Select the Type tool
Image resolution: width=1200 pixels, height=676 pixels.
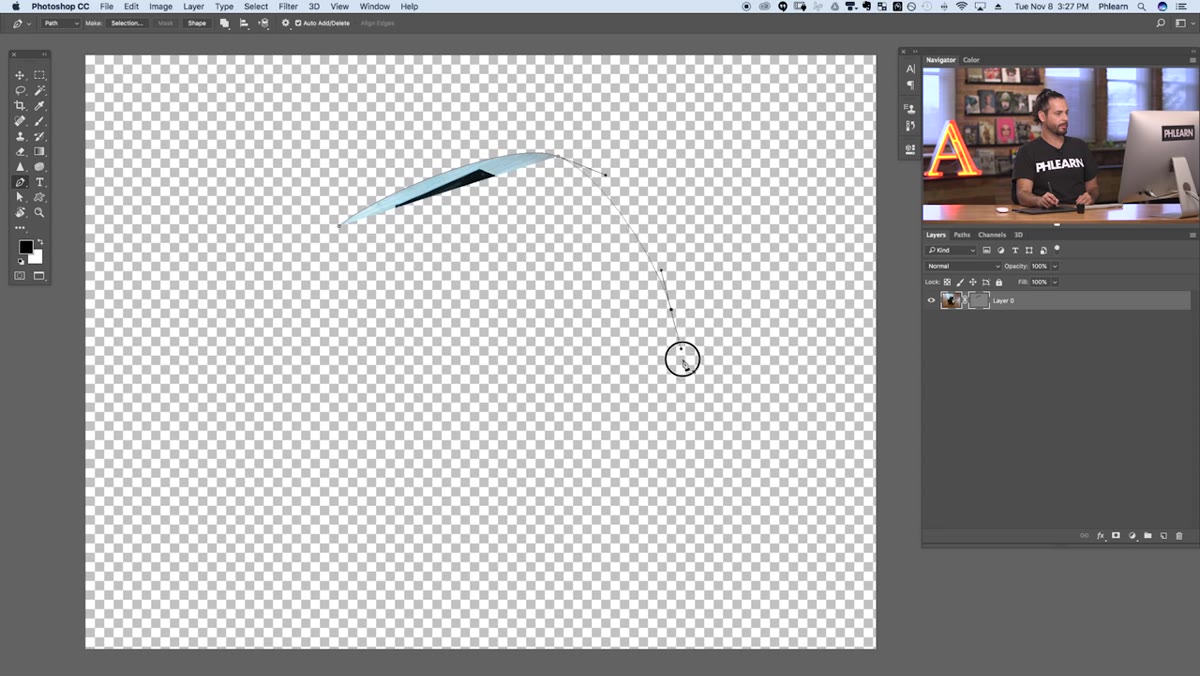coord(40,182)
